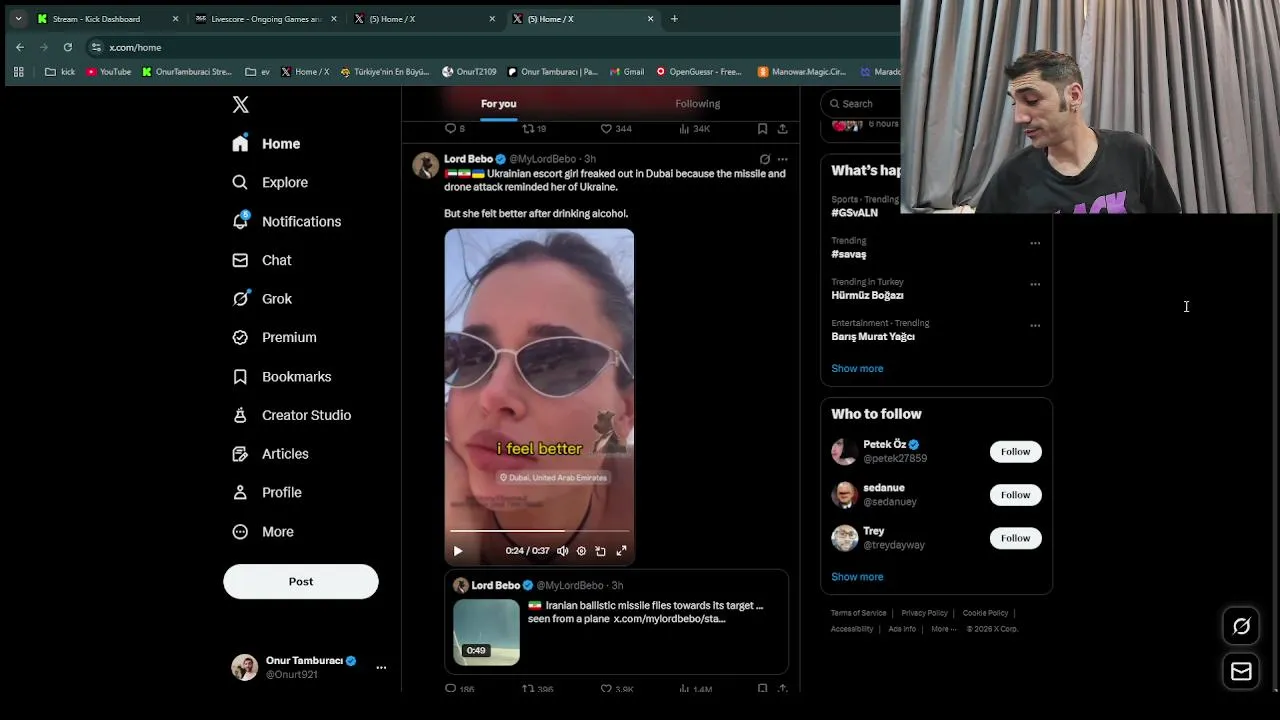This screenshot has width=1280, height=720.
Task: Open the floating messages envelope button
Action: point(1241,671)
